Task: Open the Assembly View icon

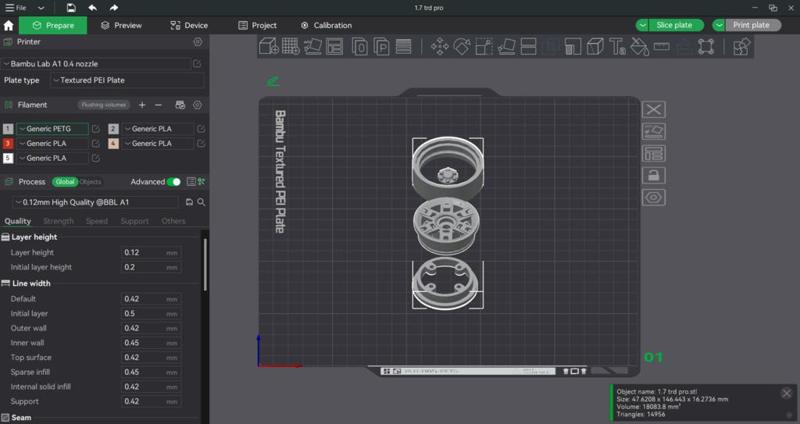Action: coord(741,46)
